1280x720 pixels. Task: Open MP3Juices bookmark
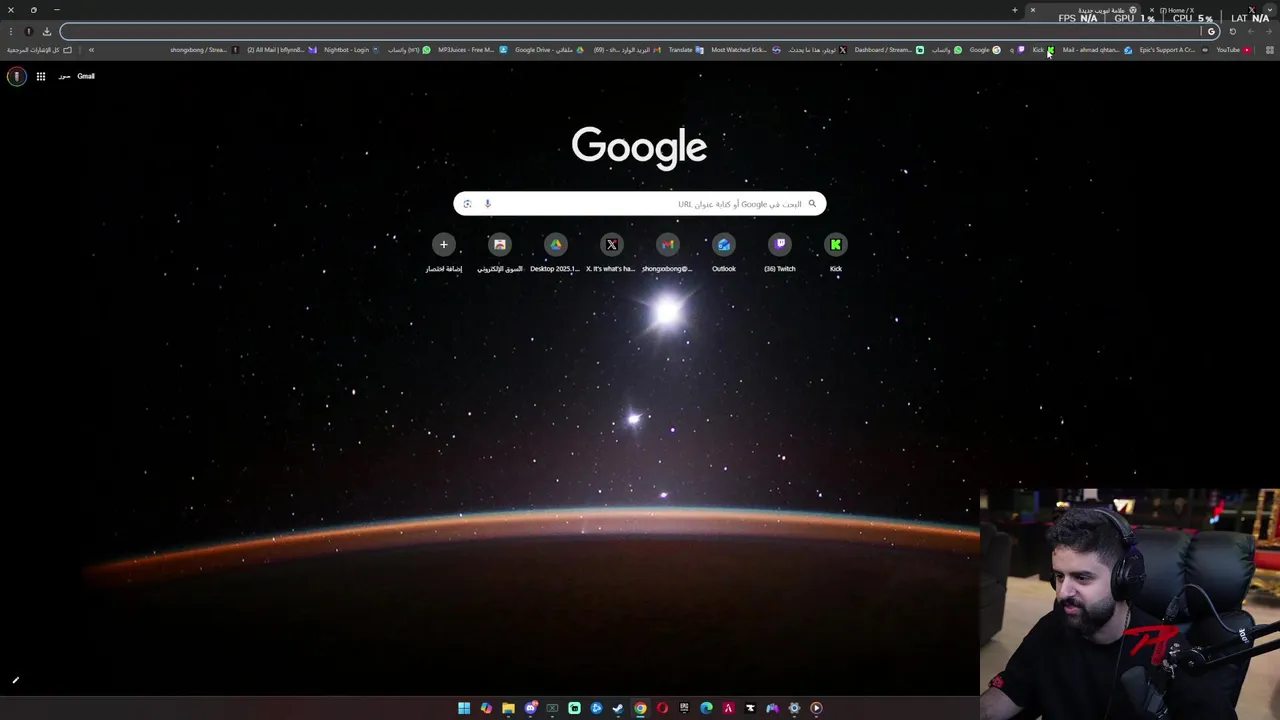click(472, 50)
